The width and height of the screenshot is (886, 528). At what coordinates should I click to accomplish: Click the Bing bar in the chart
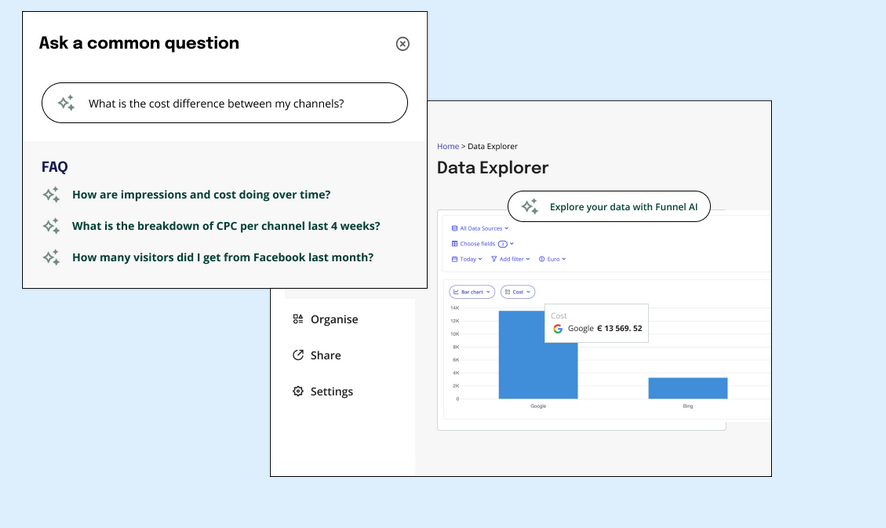pos(688,388)
